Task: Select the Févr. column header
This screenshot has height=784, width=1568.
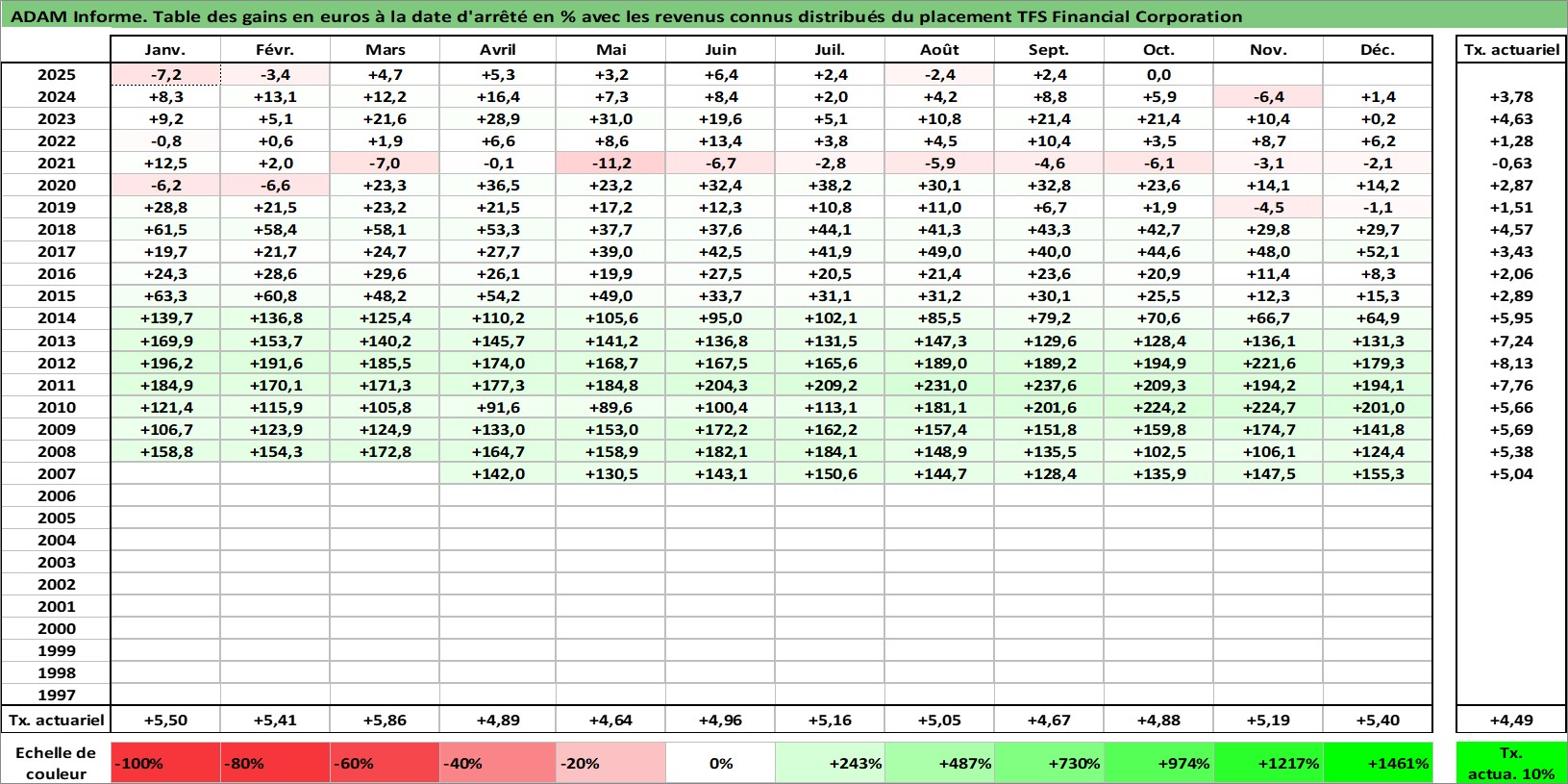Action: tap(275, 49)
